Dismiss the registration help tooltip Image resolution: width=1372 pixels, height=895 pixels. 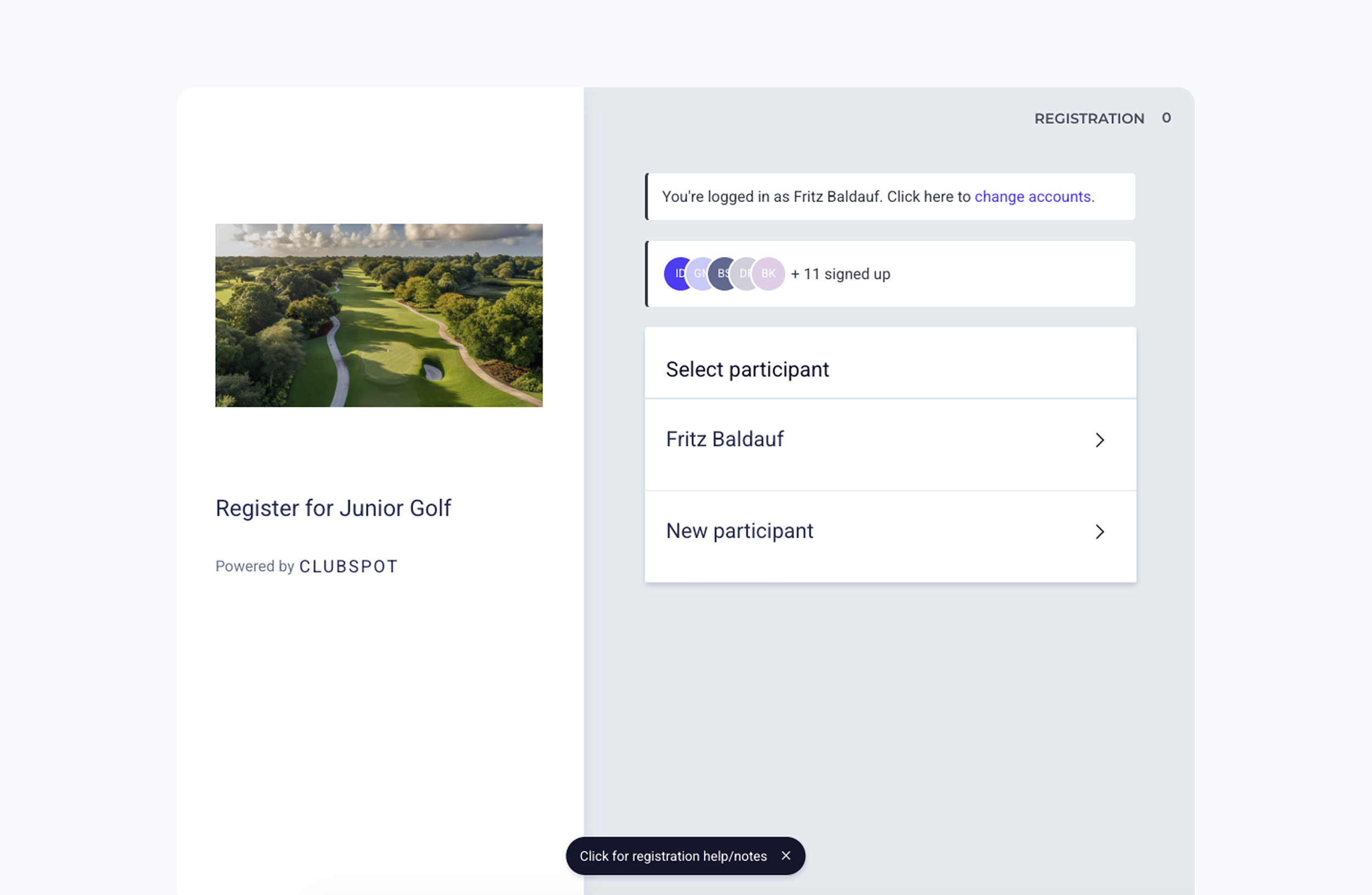coord(786,856)
